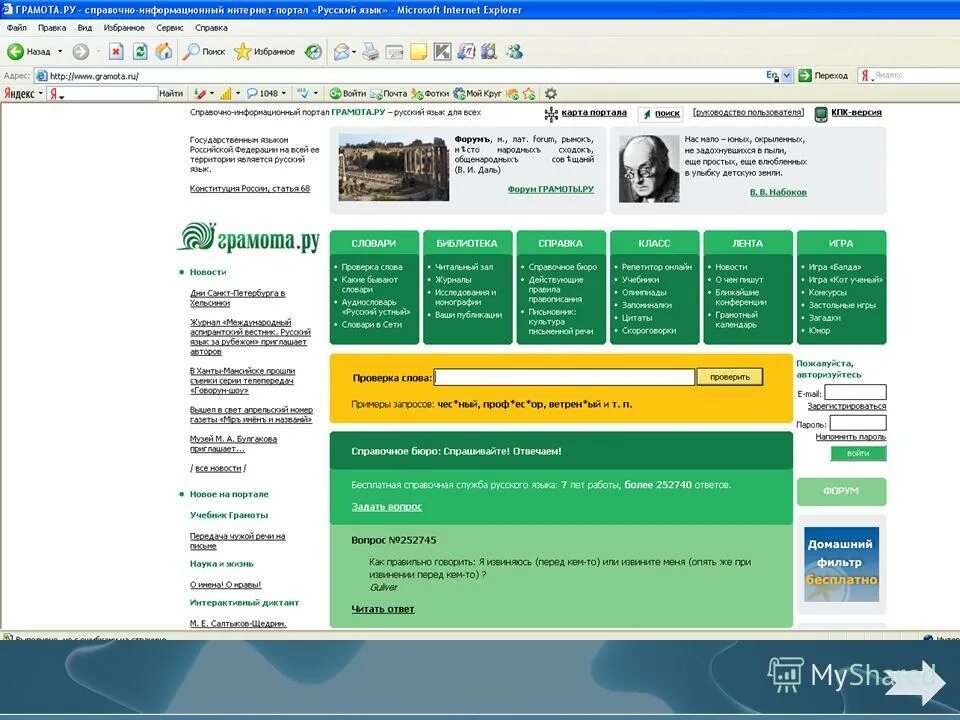Click the Messenger people icon in toolbar
The width and height of the screenshot is (960, 720).
[x=514, y=52]
